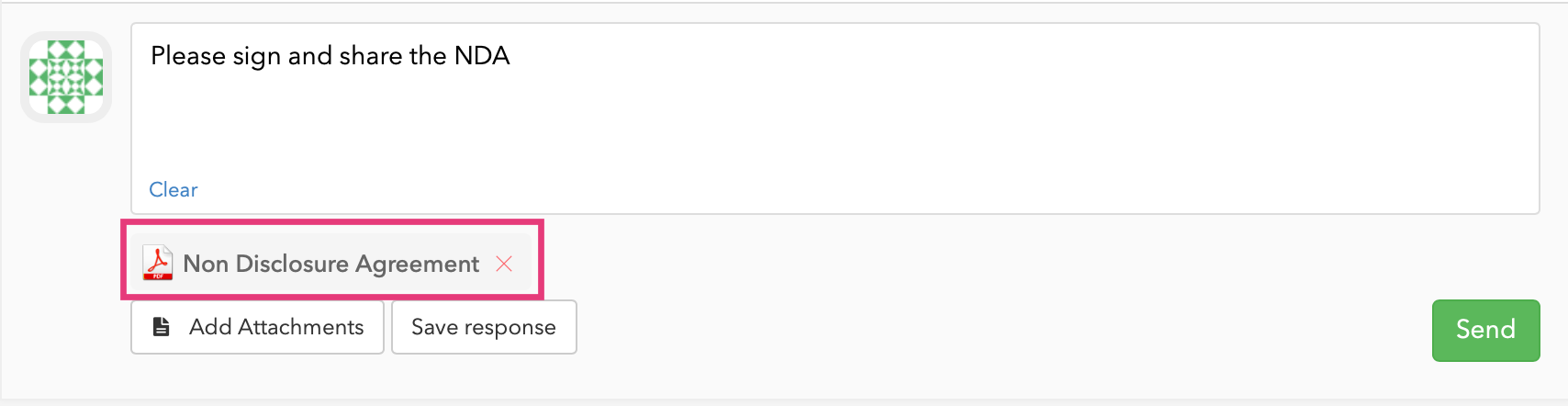This screenshot has width=1568, height=406.
Task: Click the red X beside attachment name
Action: click(504, 264)
